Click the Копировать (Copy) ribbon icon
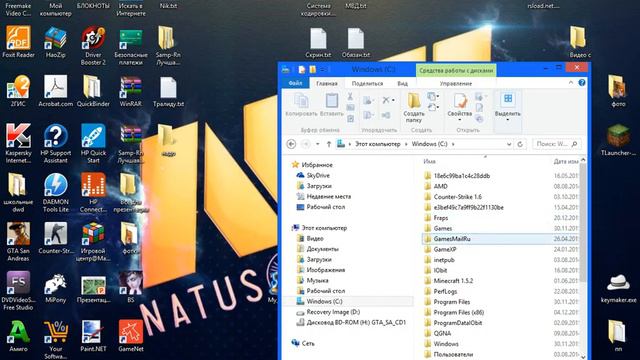This screenshot has height=360, width=640. (x=301, y=105)
